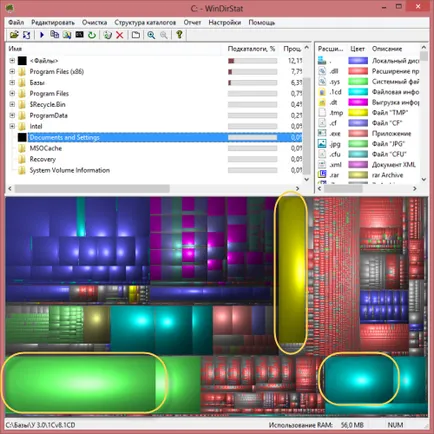Click the Copy path toolbar icon
434x434 pixels.
click(54, 35)
